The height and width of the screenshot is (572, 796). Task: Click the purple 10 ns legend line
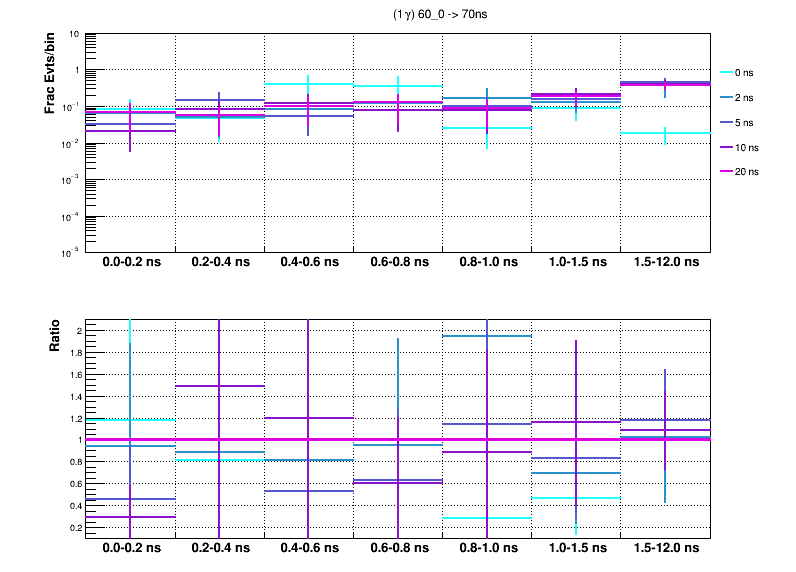(x=727, y=147)
